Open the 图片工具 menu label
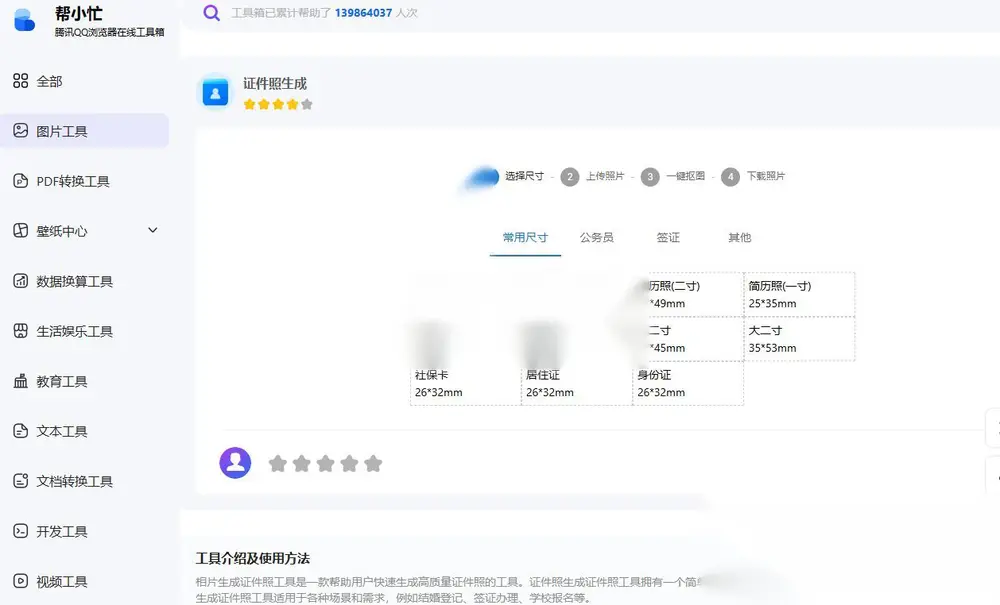1000x605 pixels. point(62,131)
